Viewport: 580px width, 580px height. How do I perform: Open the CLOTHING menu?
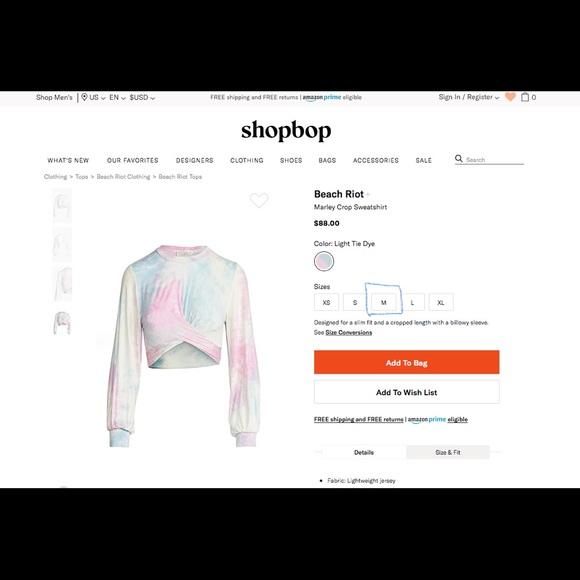click(247, 160)
